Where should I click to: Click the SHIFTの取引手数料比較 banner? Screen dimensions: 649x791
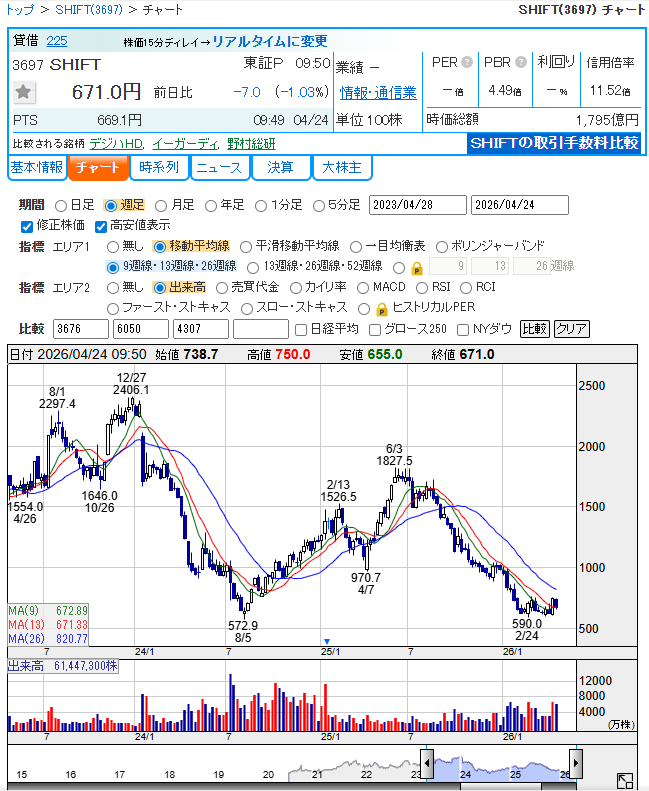[554, 143]
